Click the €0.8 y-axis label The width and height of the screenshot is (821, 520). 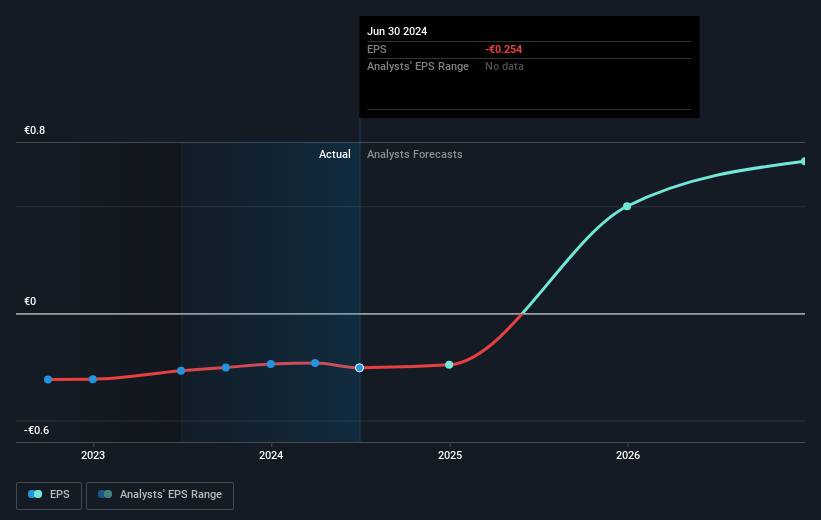pos(35,130)
